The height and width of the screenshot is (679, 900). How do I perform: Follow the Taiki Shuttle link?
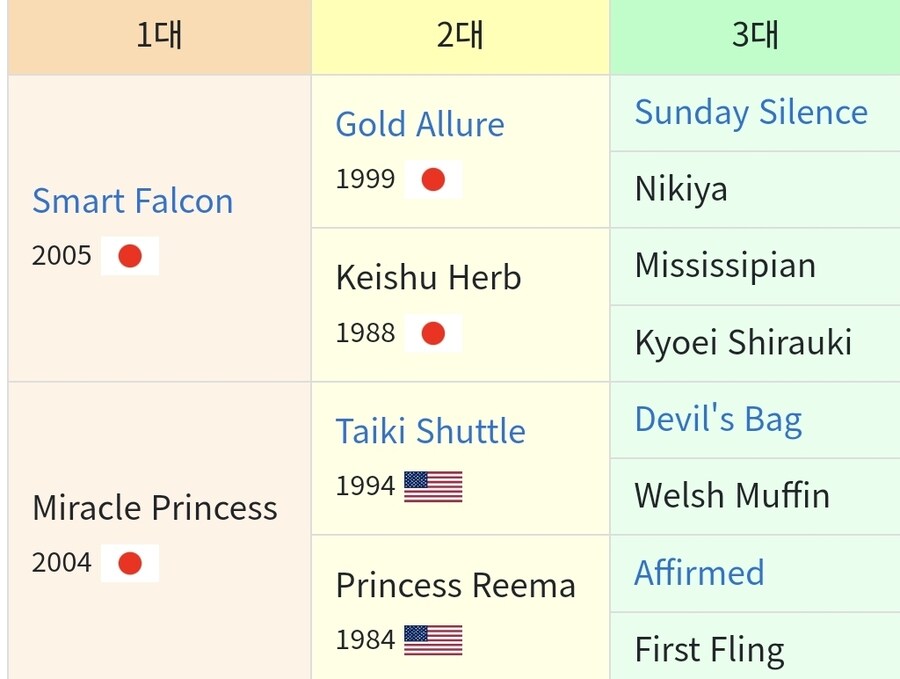tap(430, 431)
